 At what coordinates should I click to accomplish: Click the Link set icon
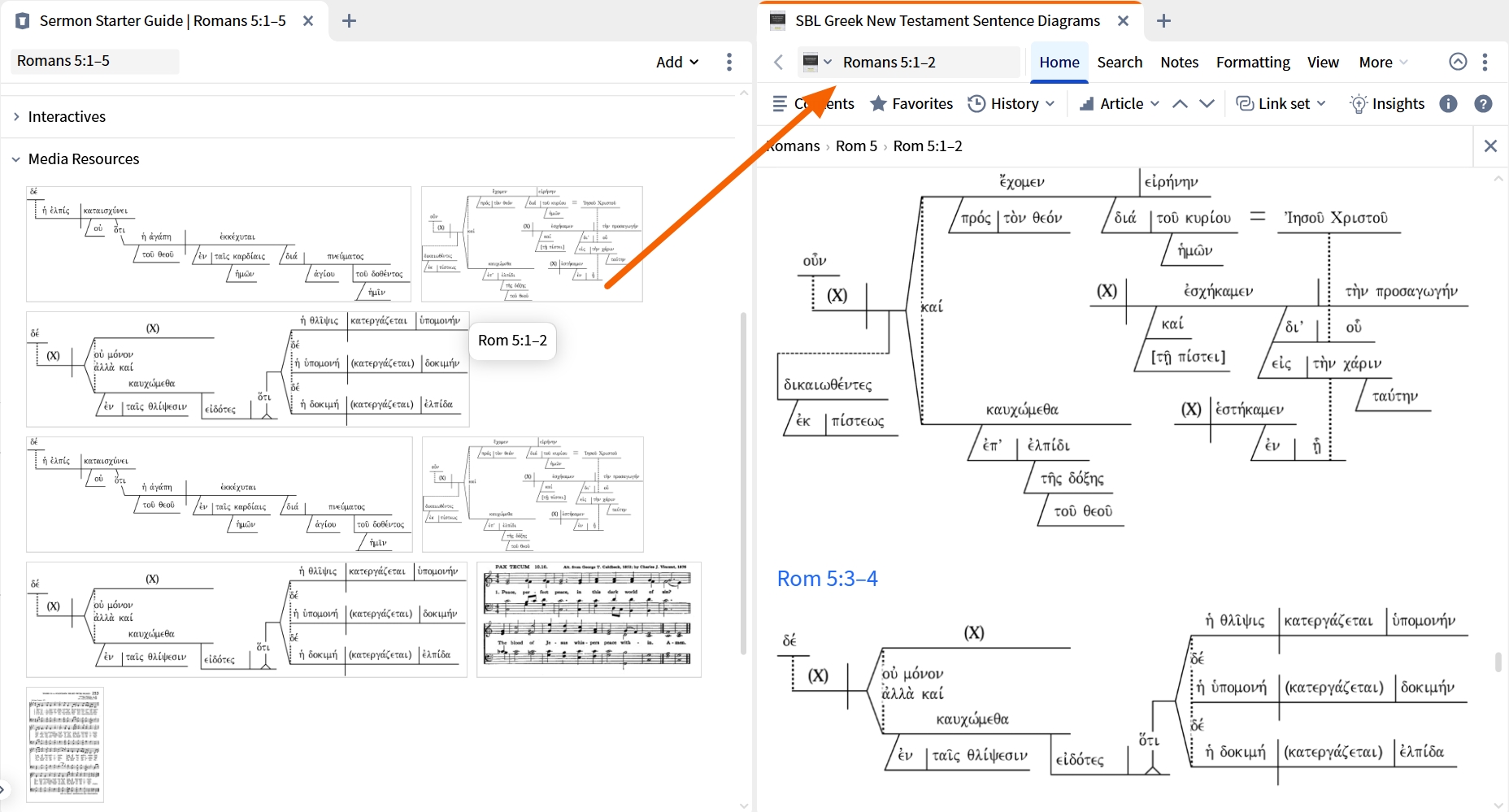pos(1245,103)
